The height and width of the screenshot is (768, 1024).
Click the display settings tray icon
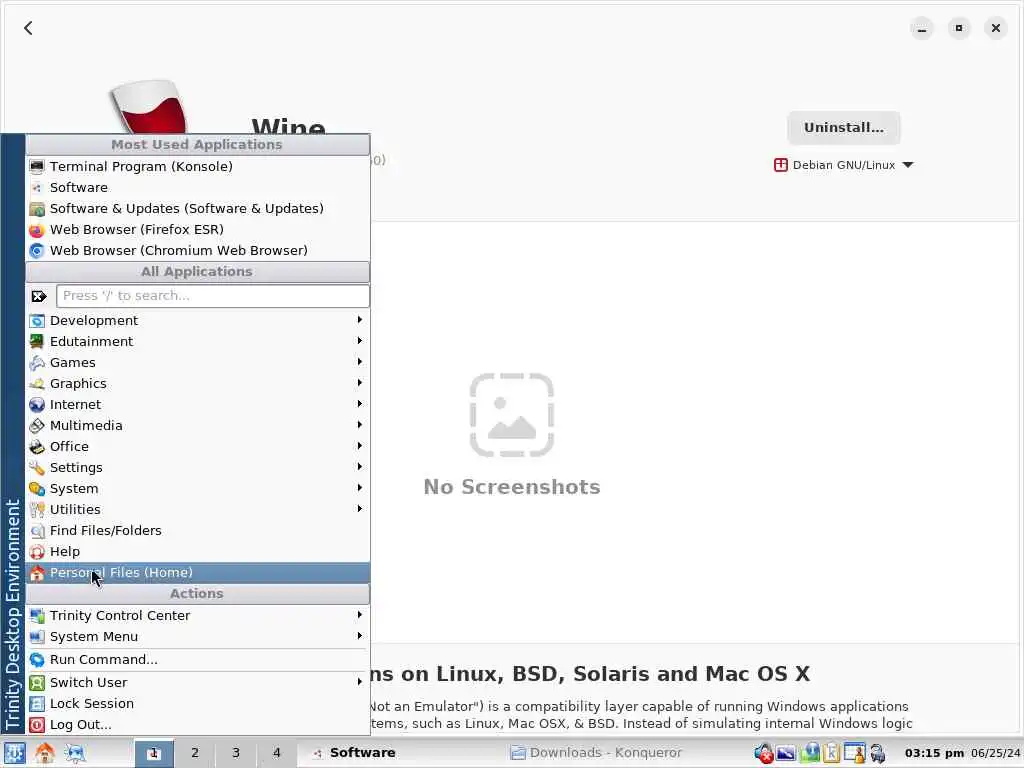click(x=786, y=754)
